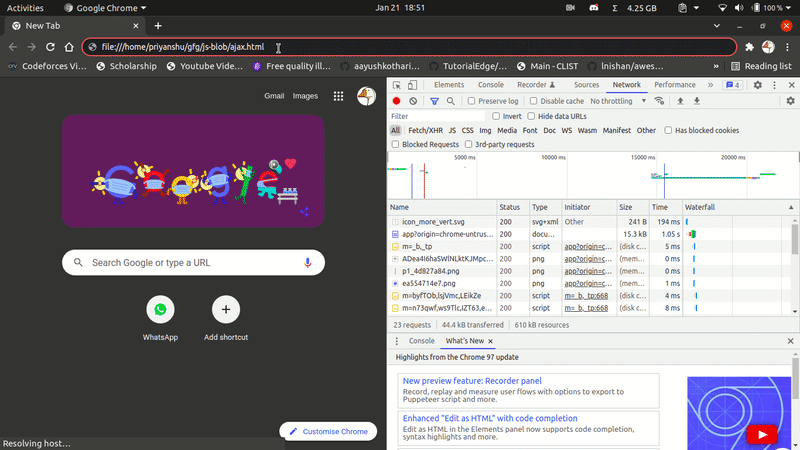The height and width of the screenshot is (450, 800).
Task: Enable Preserve log checkbox
Action: pyautogui.click(x=472, y=101)
